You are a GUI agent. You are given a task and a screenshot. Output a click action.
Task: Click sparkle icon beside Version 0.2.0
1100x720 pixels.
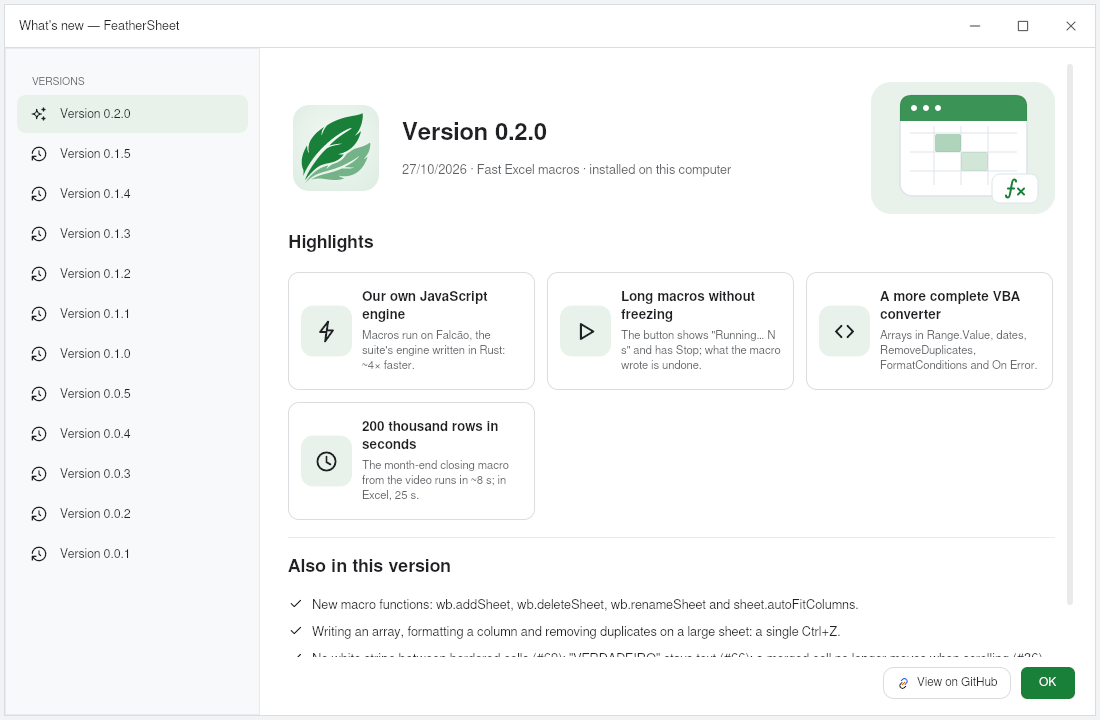[39, 114]
